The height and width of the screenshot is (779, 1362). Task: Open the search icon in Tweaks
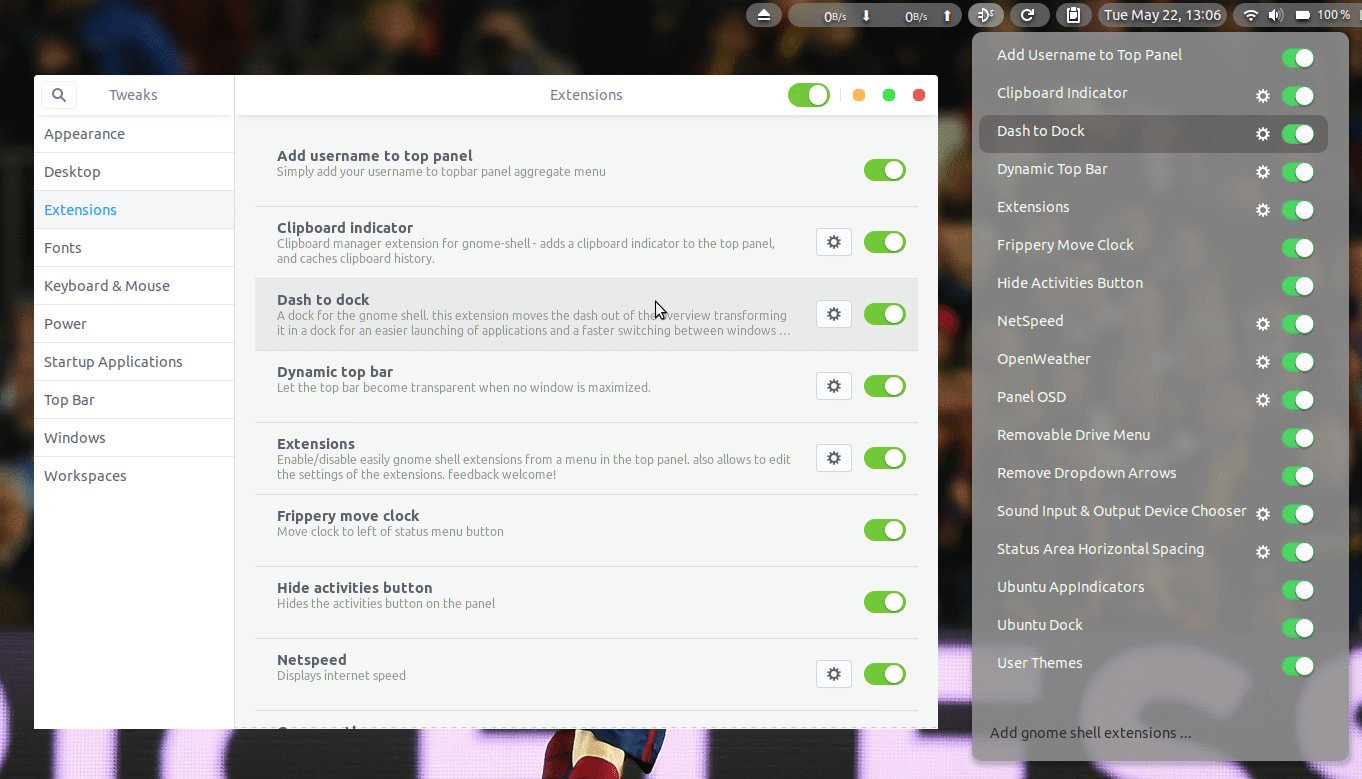pos(59,95)
